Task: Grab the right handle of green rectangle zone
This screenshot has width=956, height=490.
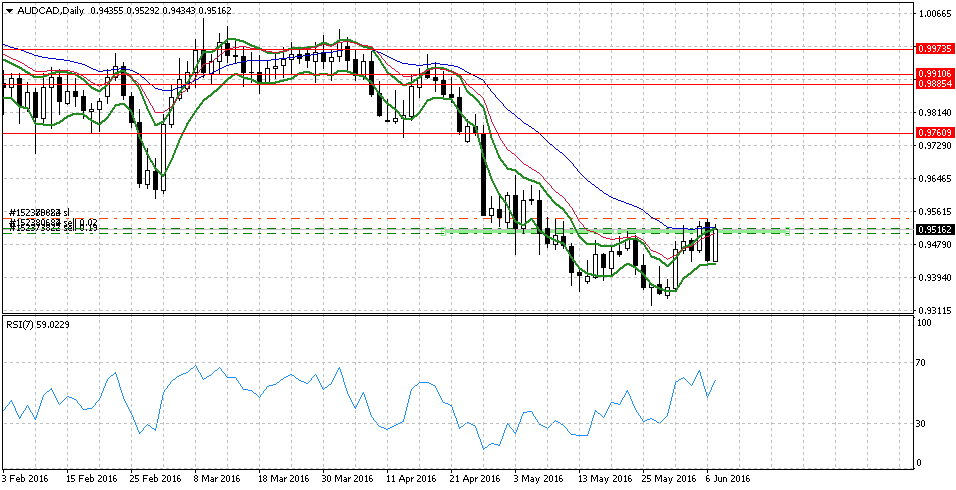Action: click(x=788, y=232)
